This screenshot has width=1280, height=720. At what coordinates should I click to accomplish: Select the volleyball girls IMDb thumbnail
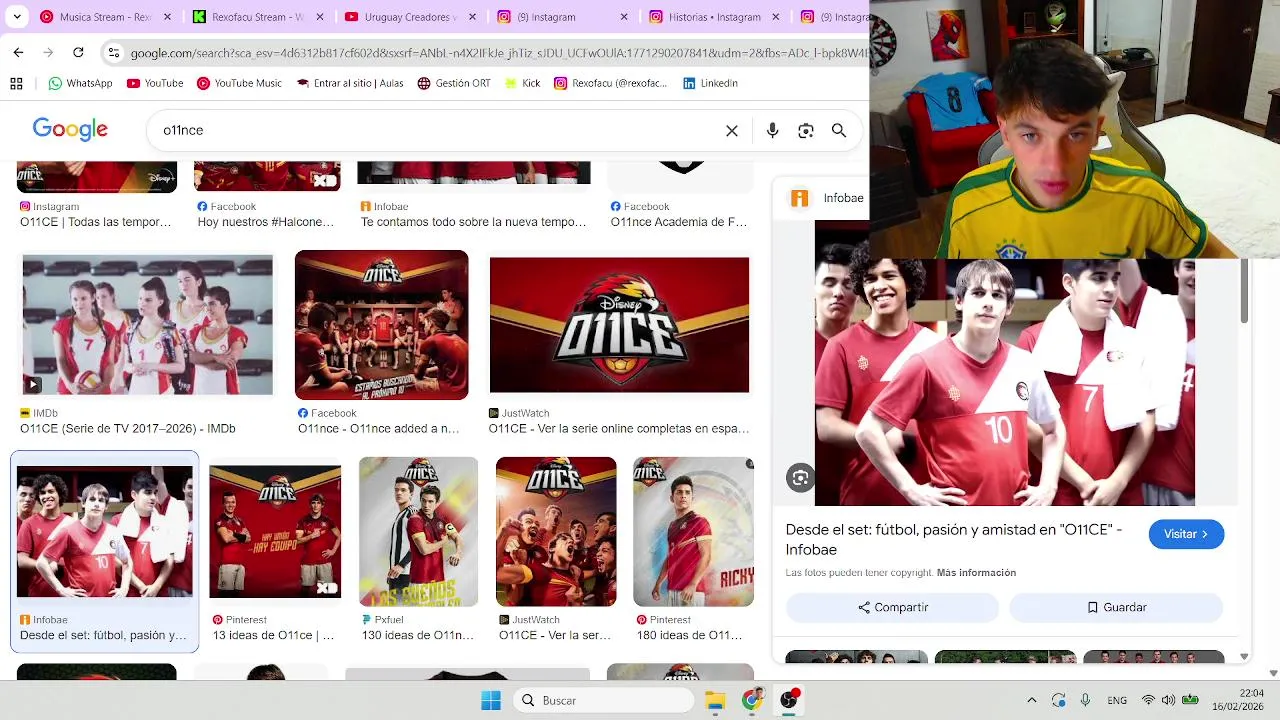[x=147, y=325]
